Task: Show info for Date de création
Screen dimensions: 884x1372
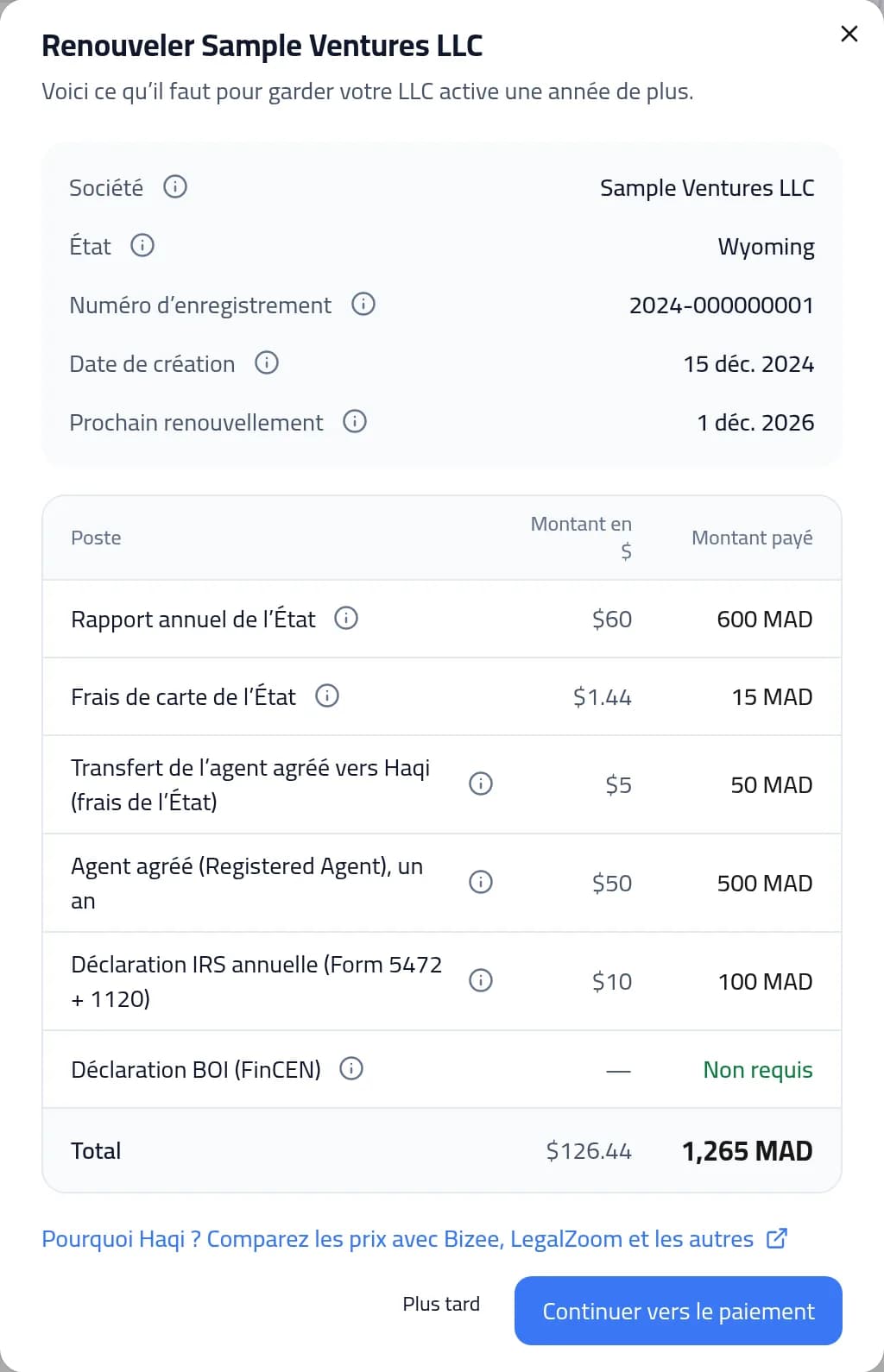Action: [x=267, y=362]
